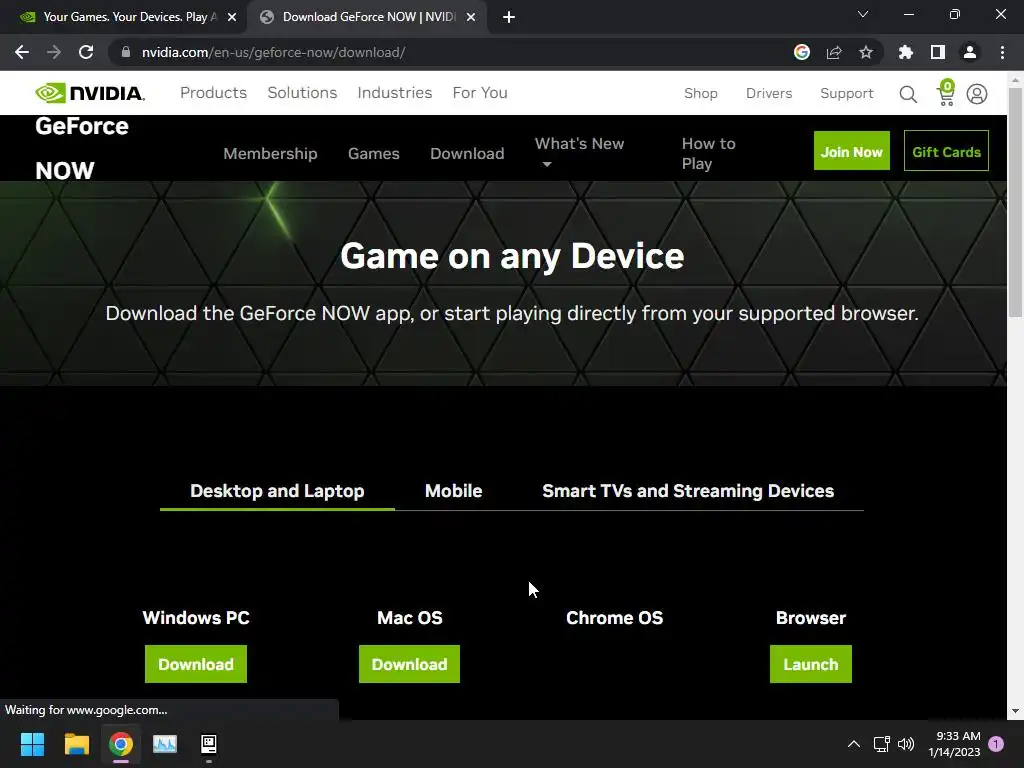The height and width of the screenshot is (768, 1024).
Task: Go to the Shop link
Action: [701, 93]
